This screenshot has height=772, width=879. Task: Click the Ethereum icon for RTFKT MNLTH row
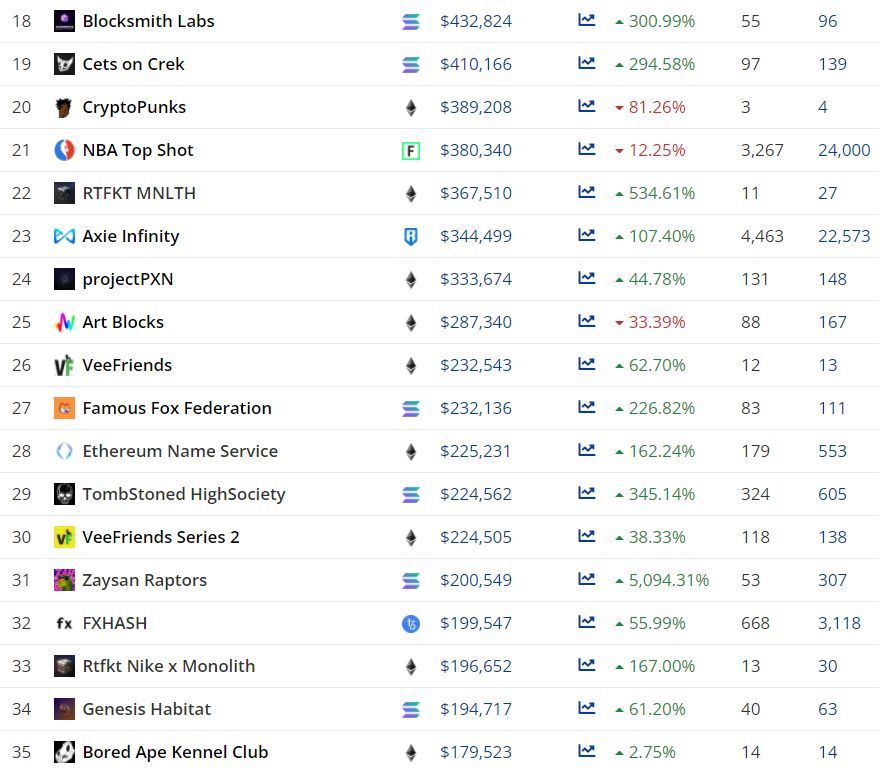(x=411, y=194)
